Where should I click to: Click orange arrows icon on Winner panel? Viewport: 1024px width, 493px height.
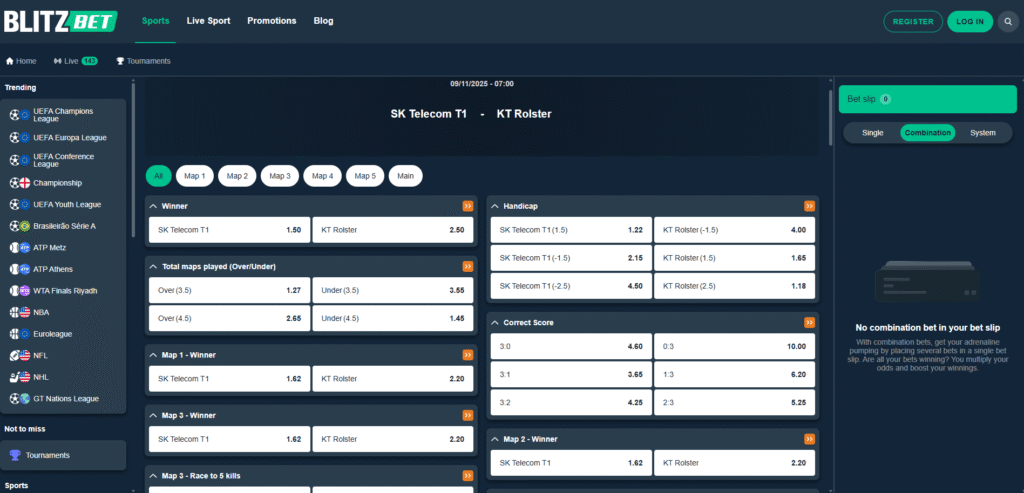point(468,206)
